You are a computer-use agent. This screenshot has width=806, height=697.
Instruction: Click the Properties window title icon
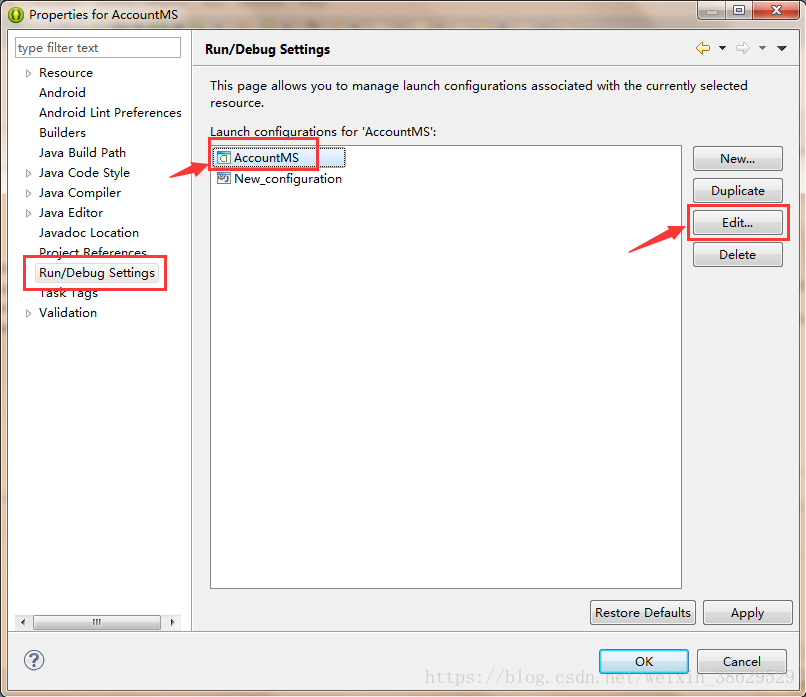[x=16, y=15]
